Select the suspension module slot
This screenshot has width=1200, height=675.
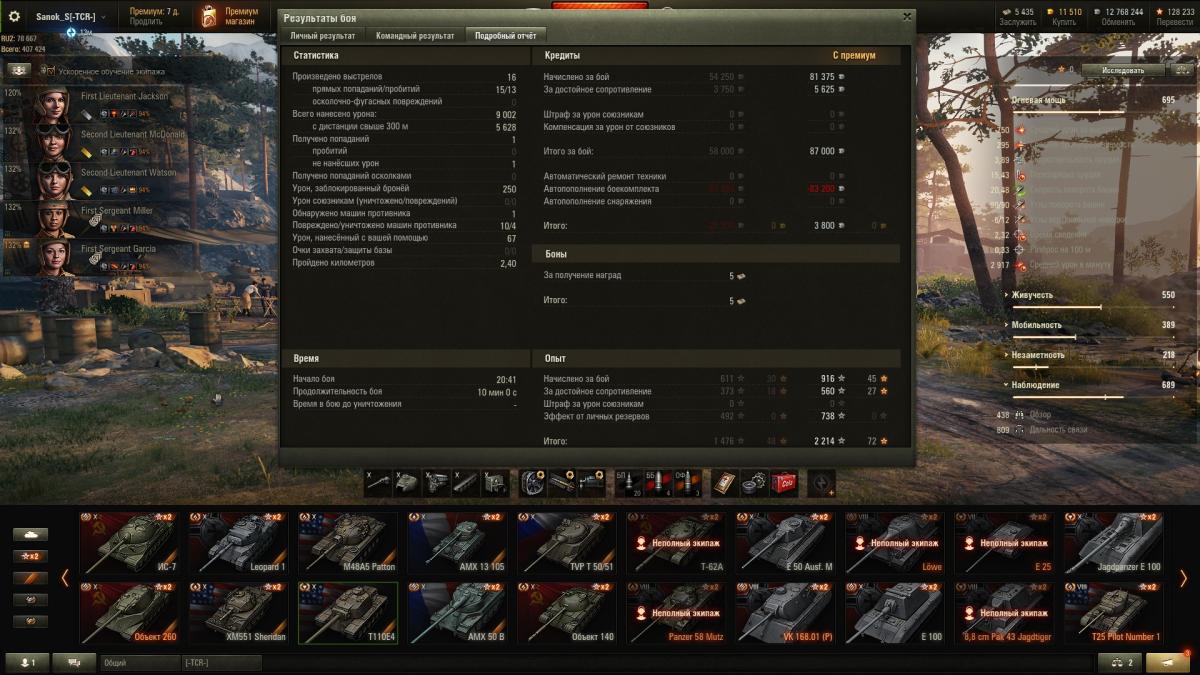click(x=465, y=483)
